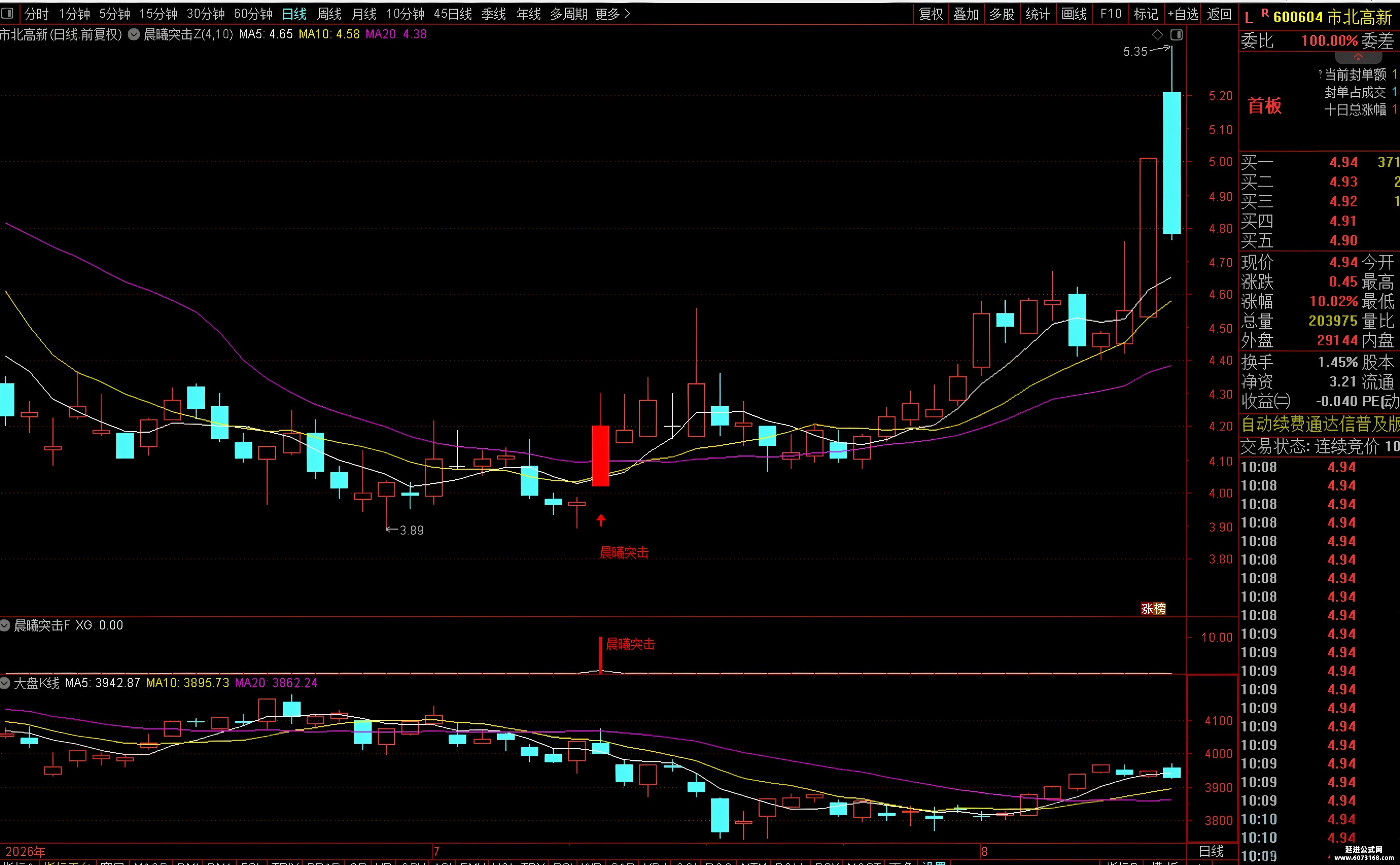Click the layout icon left of 分时
Viewport: 1400px width, 865px height.
click(7, 13)
